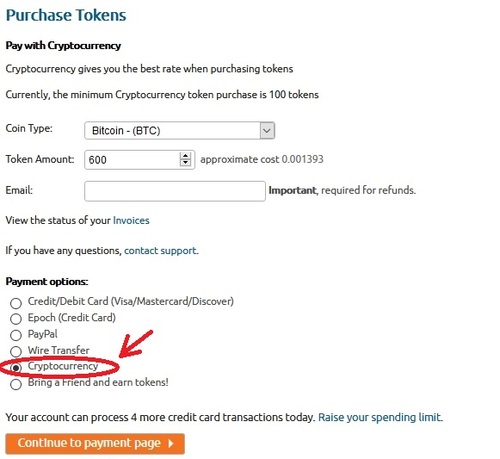Follow the contact support link
This screenshot has height=459, width=500.
pyautogui.click(x=160, y=251)
